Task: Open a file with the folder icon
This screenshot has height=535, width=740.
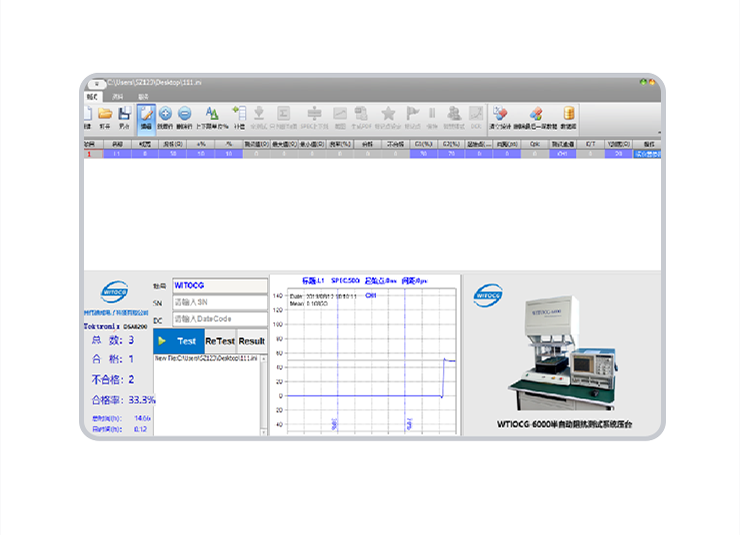Action: coord(105,113)
